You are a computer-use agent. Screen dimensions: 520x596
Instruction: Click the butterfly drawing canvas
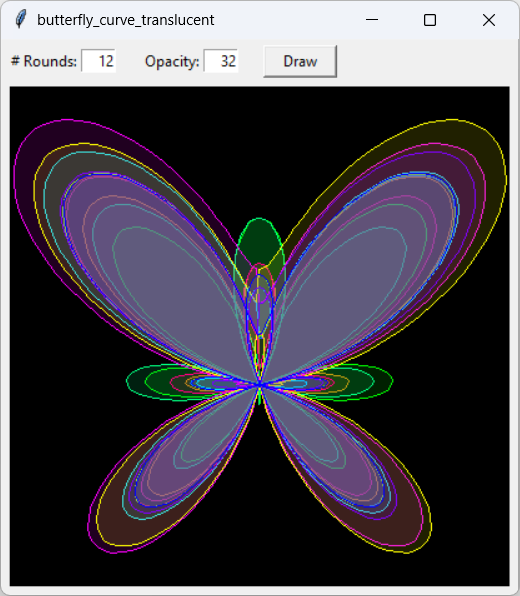click(260, 336)
